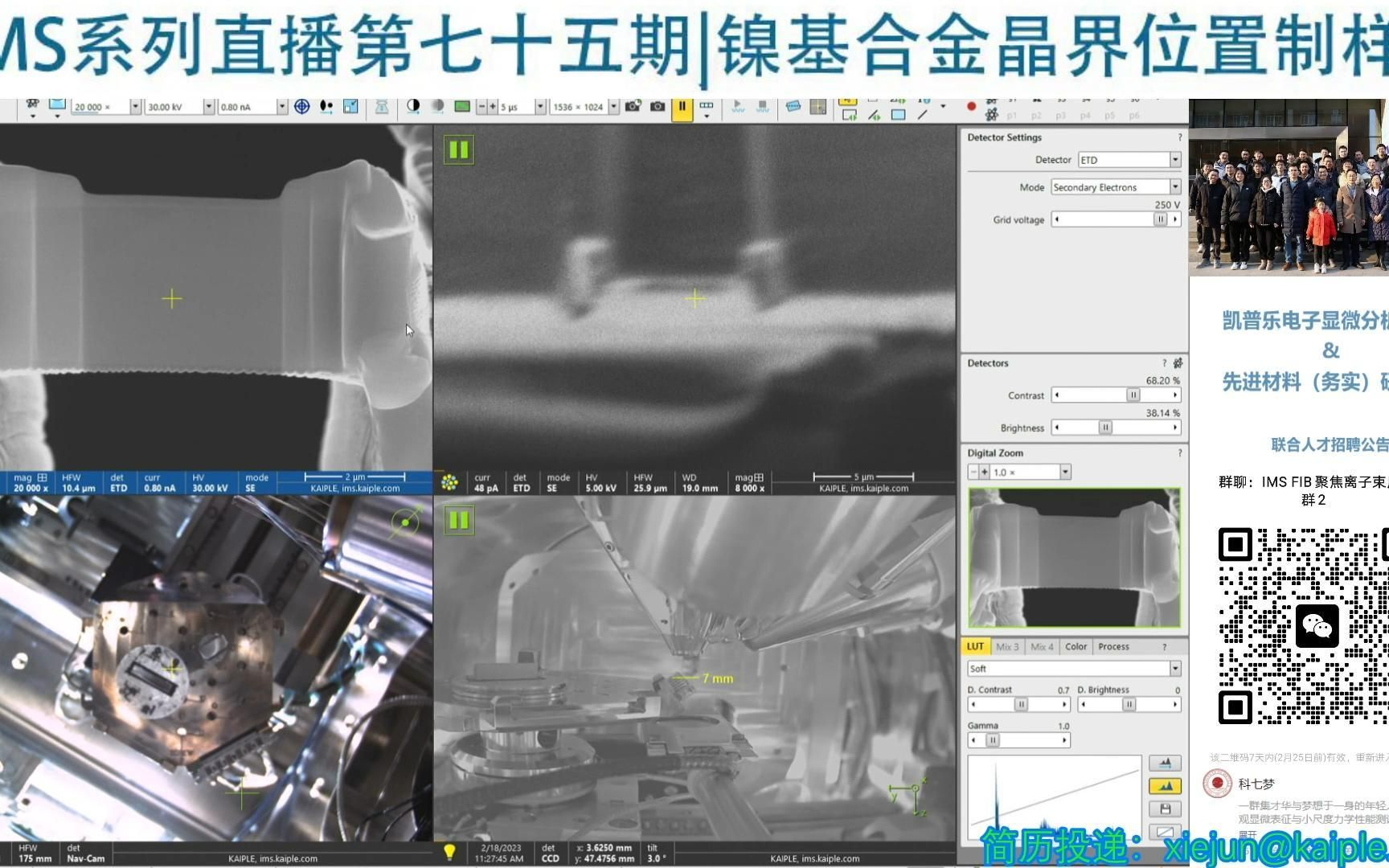Click the quad-view layout icon
Image resolution: width=1389 pixels, height=868 pixels.
(x=818, y=107)
